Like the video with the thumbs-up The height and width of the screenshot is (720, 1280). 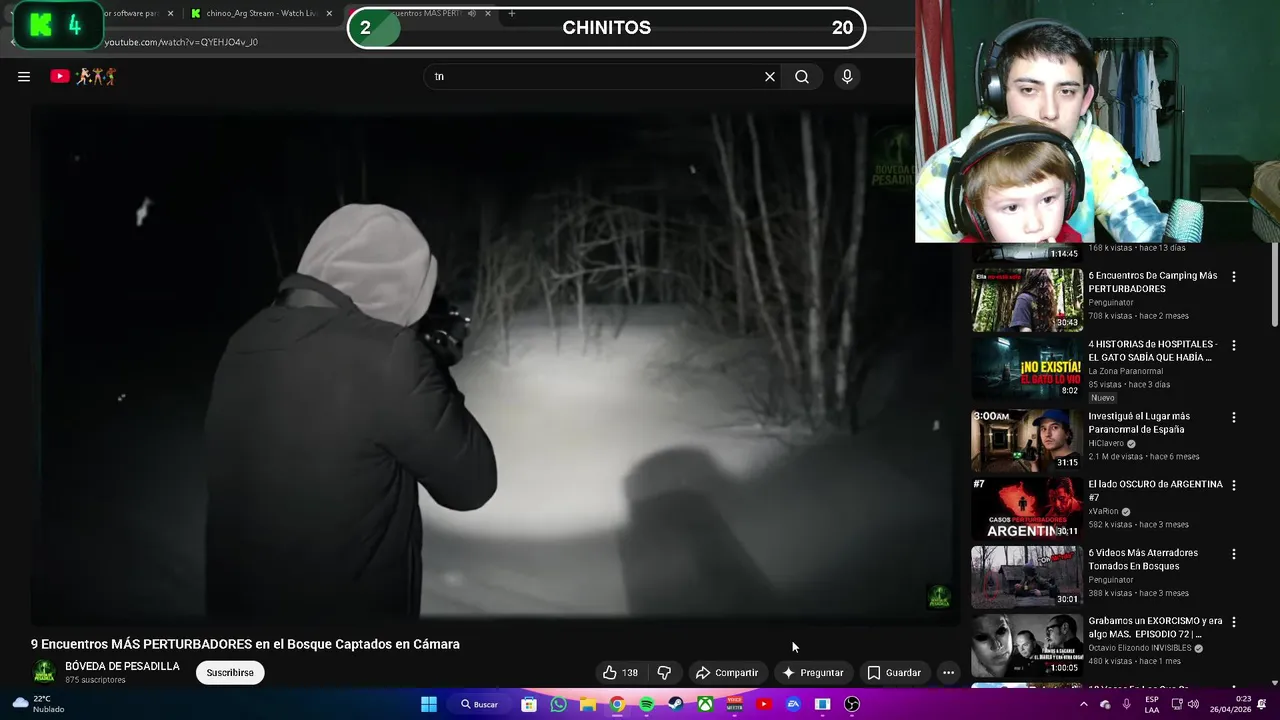coord(620,673)
